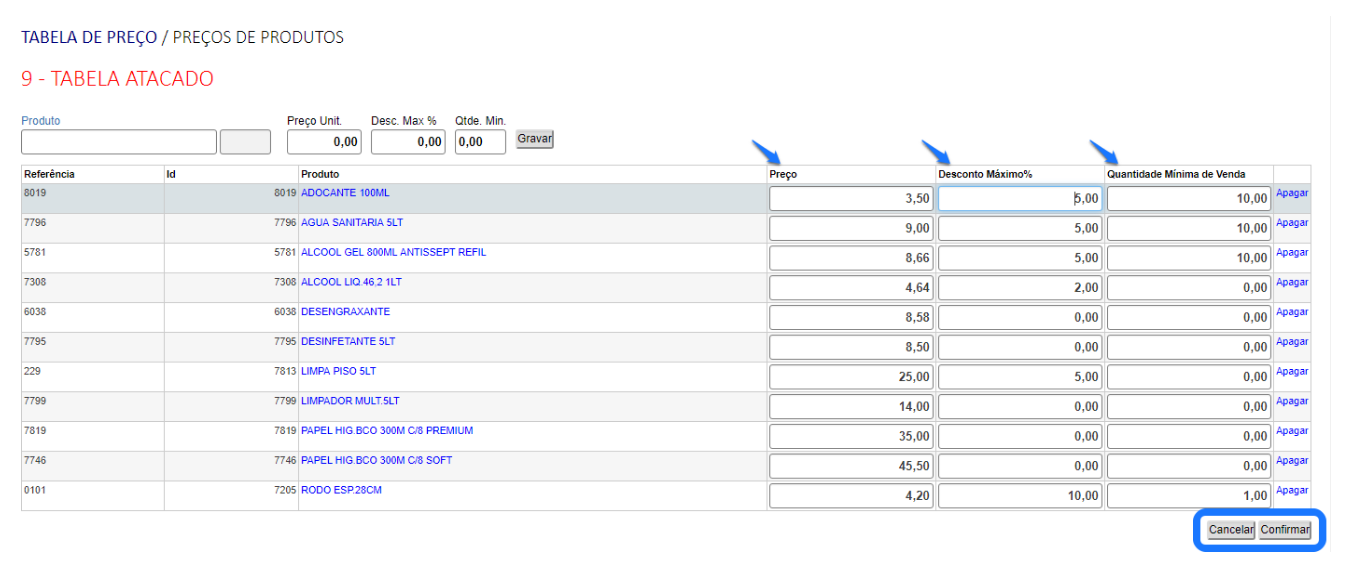Click the grey box beside the Produto field
The image size is (1346, 575).
pos(245,142)
